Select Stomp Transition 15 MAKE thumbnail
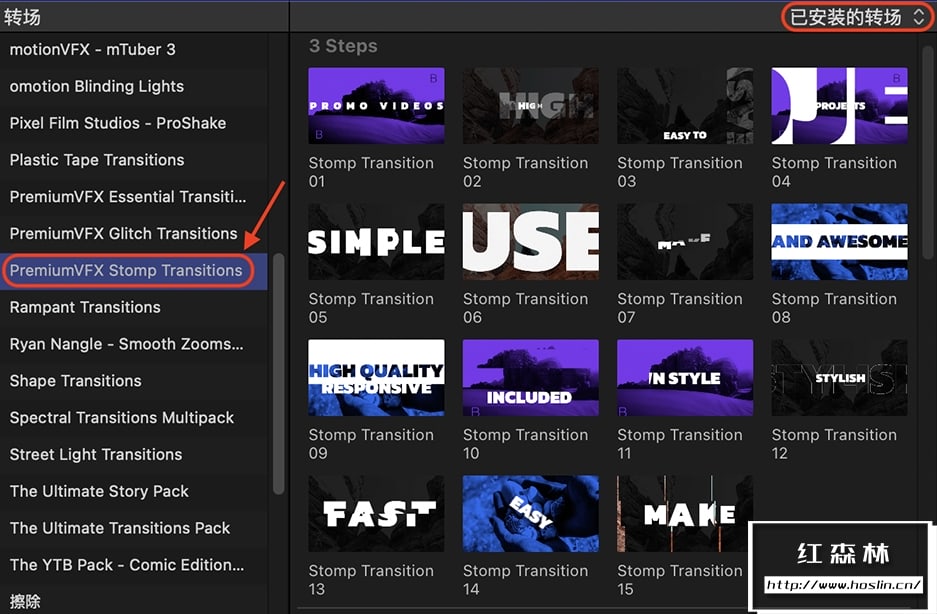This screenshot has width=937, height=614. coord(685,514)
